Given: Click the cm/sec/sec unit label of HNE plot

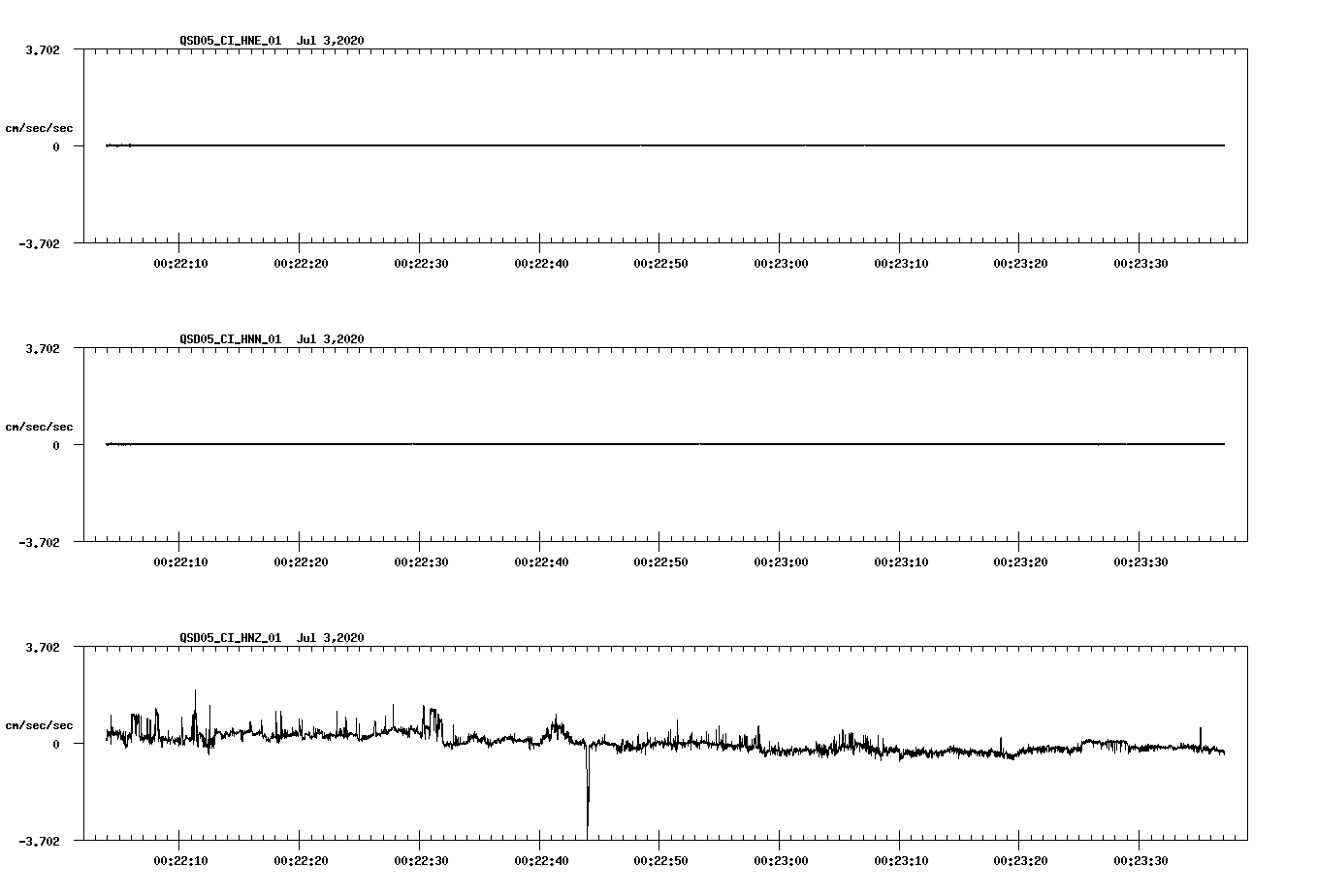Looking at the screenshot, I should click(39, 128).
